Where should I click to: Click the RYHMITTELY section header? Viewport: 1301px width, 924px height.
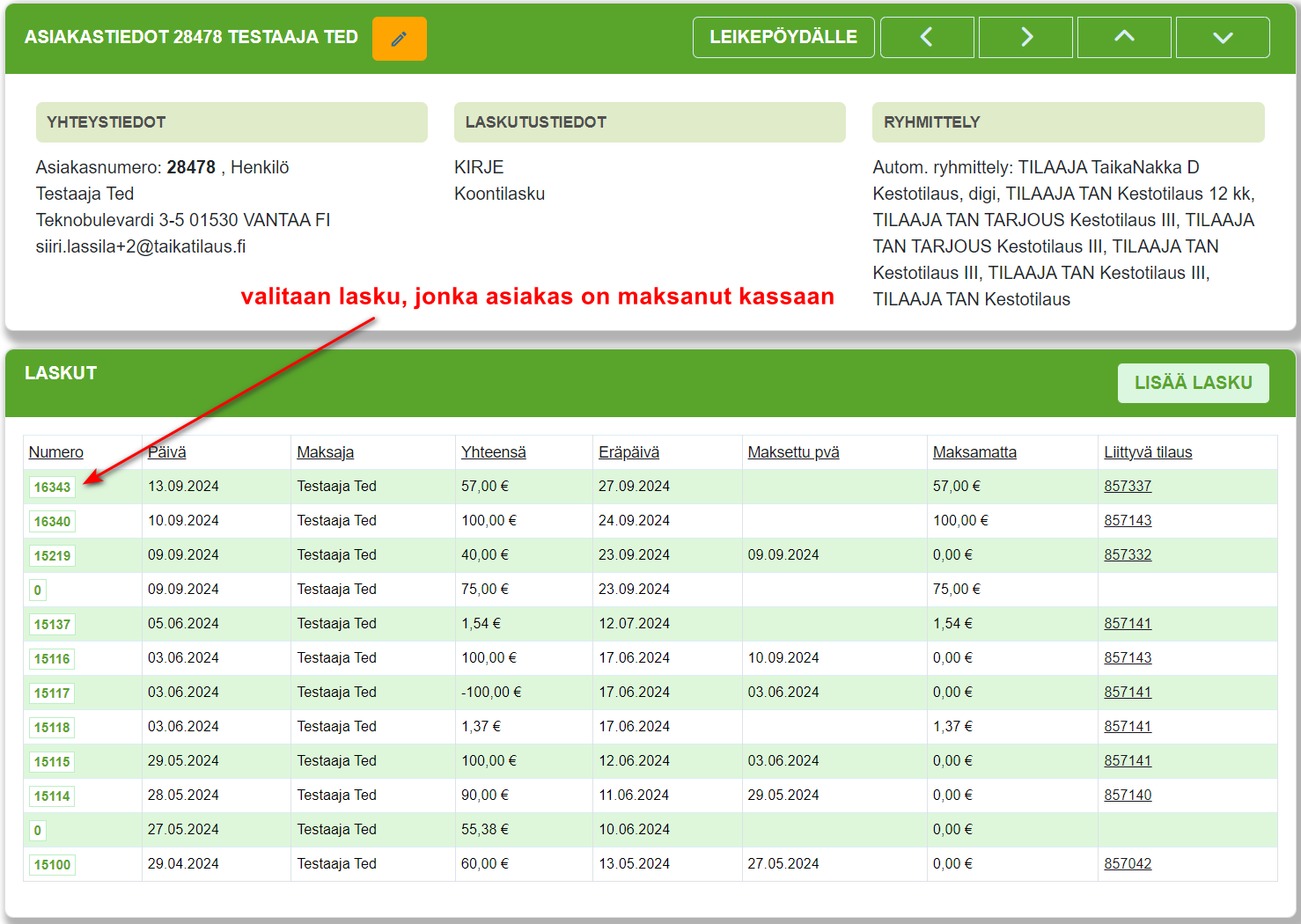[1068, 122]
